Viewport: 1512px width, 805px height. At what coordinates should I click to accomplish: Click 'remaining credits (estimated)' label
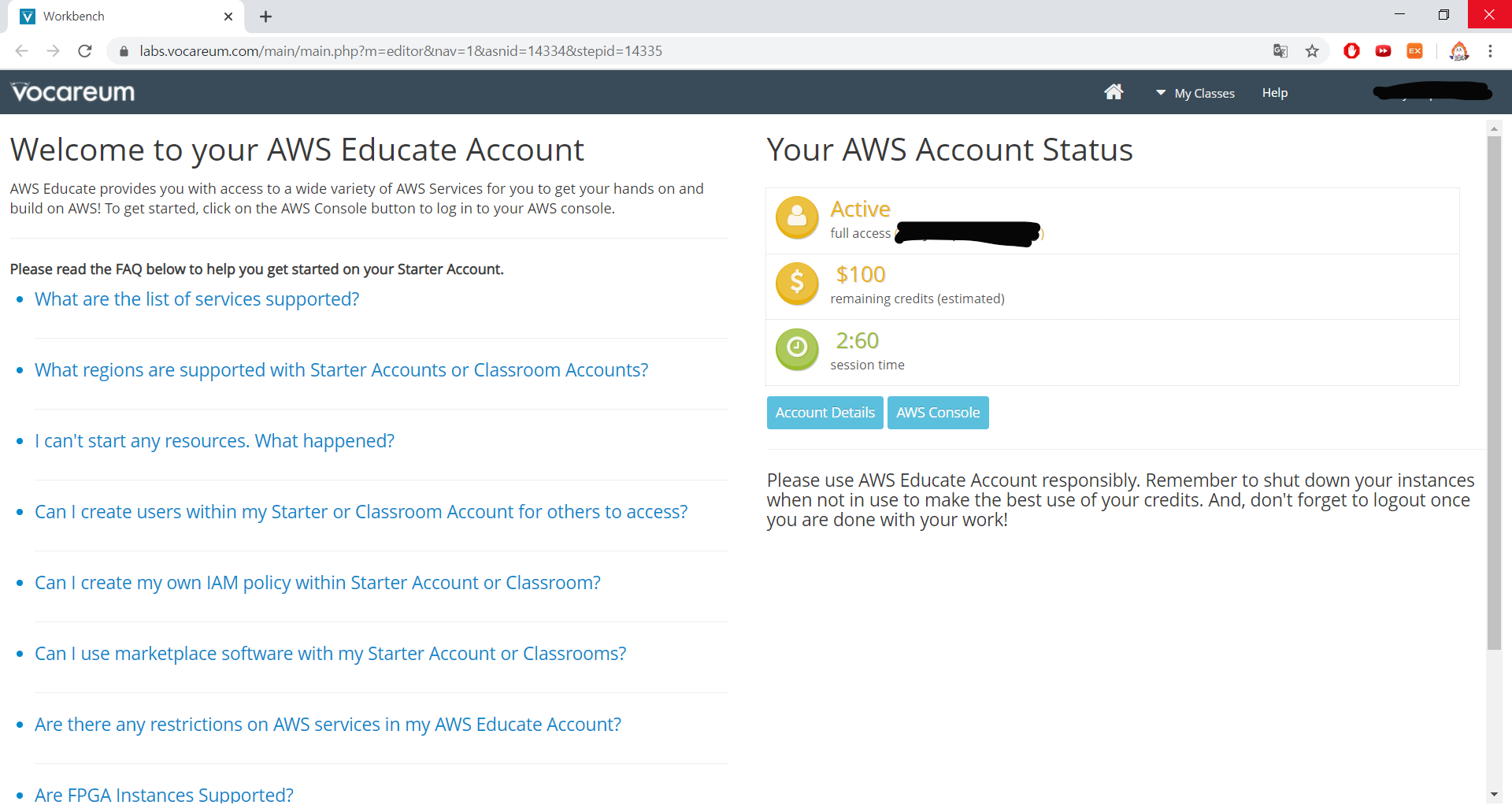pos(917,299)
